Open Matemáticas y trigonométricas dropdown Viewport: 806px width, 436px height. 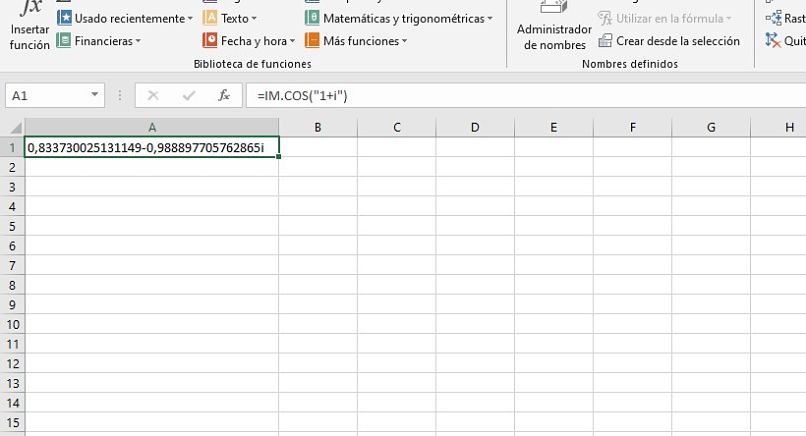[399, 18]
